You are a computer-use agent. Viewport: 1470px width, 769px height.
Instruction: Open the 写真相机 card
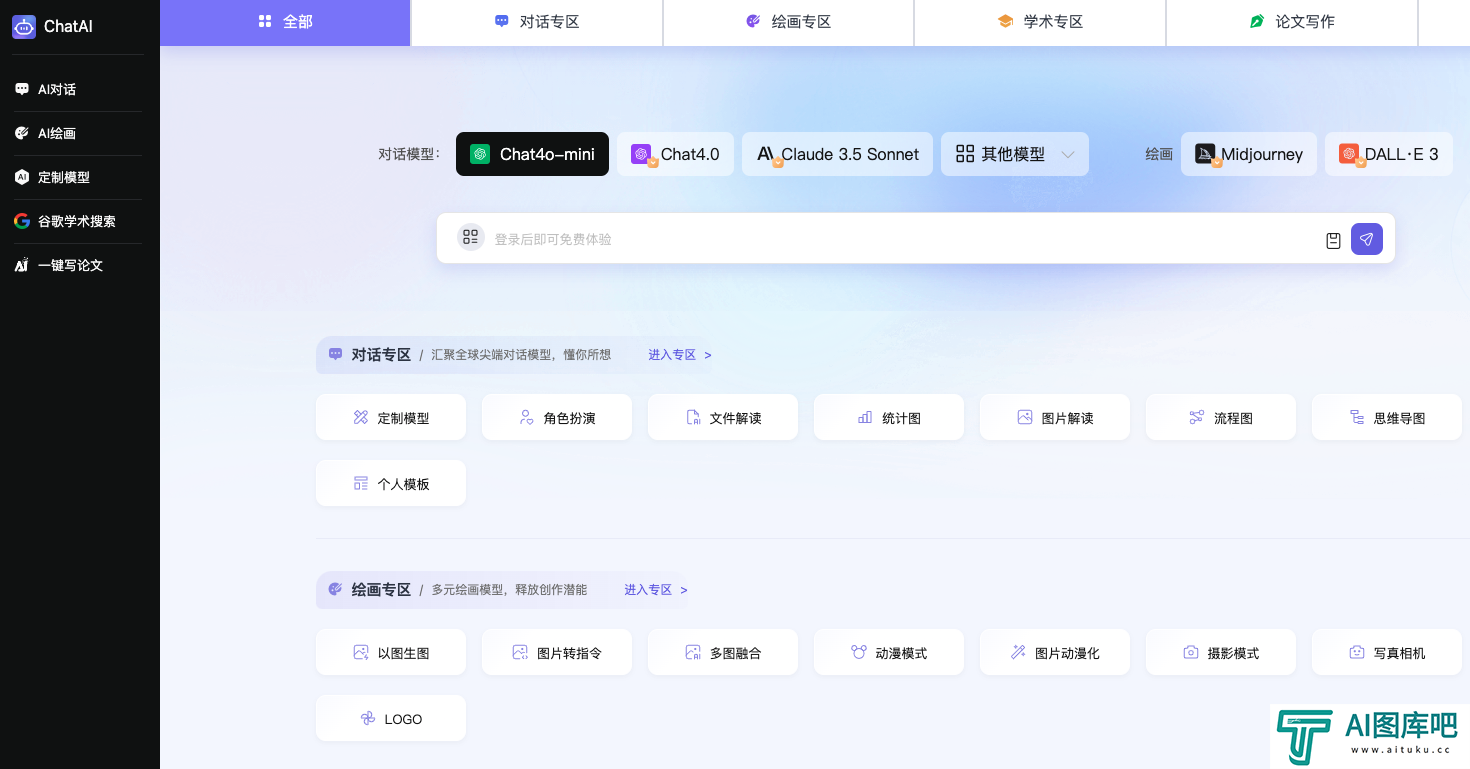click(1387, 652)
